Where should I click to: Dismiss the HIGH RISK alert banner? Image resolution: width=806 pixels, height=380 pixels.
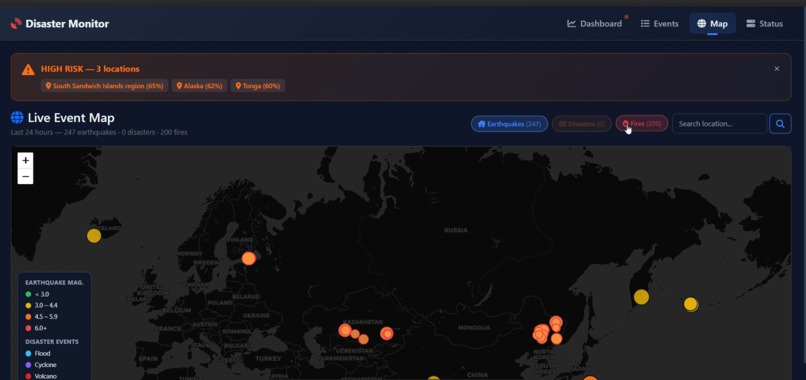pos(777,68)
